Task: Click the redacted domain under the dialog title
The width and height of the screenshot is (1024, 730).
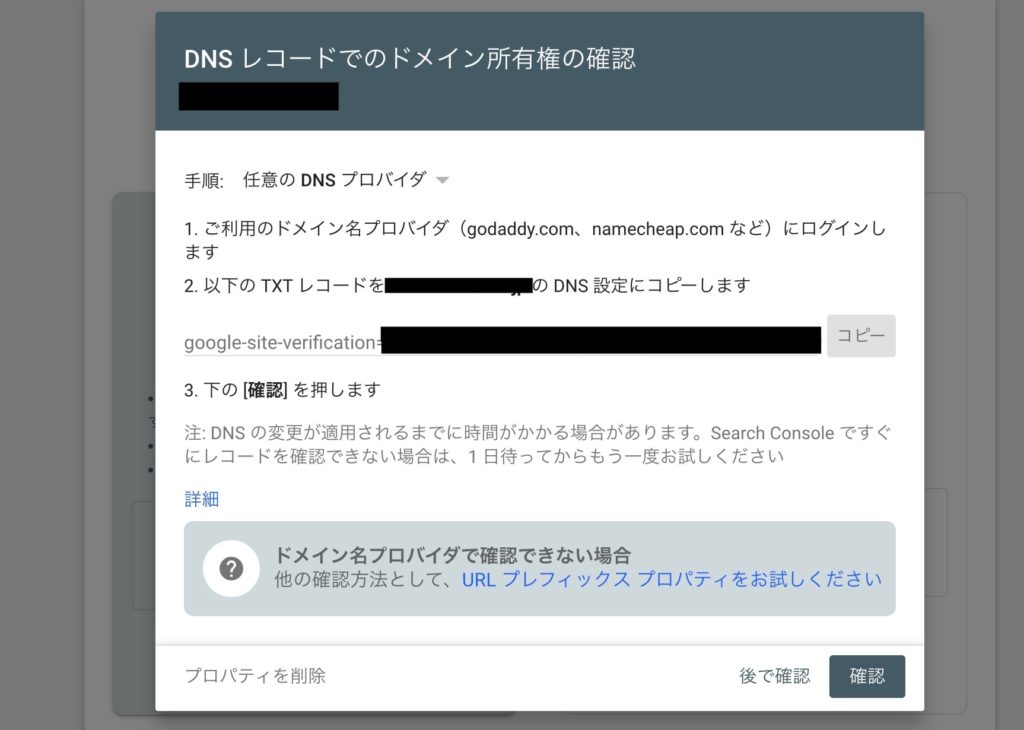Action: pos(258,96)
